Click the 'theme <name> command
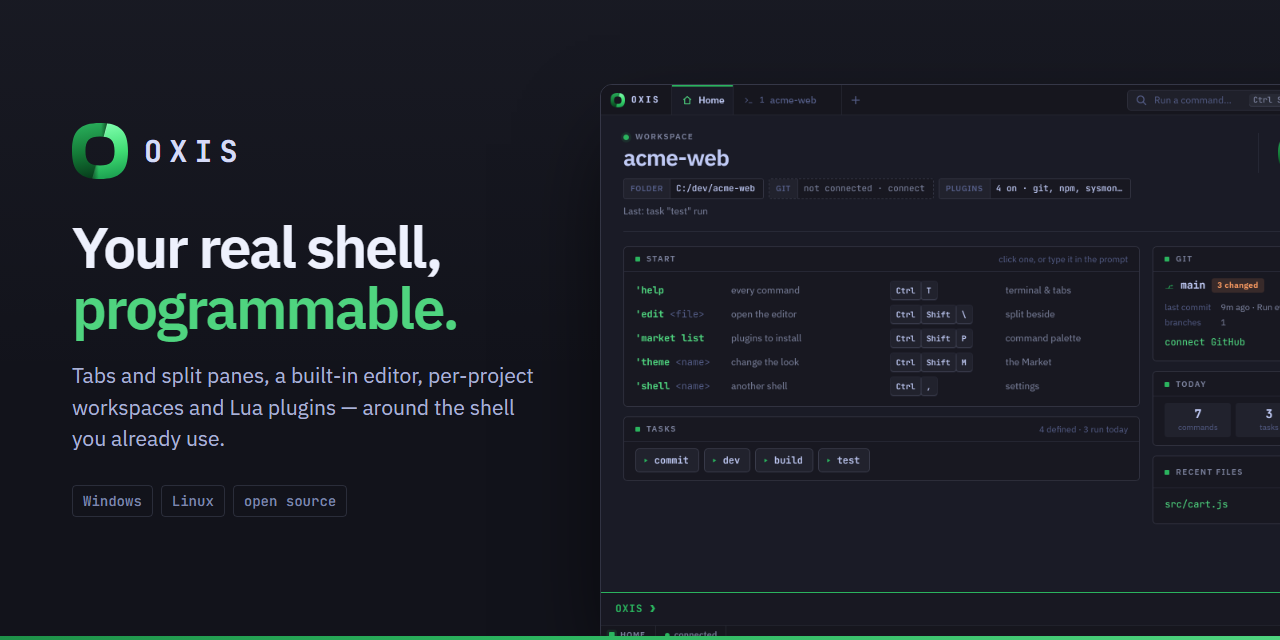Viewport: 1280px width, 640px height. (x=673, y=362)
